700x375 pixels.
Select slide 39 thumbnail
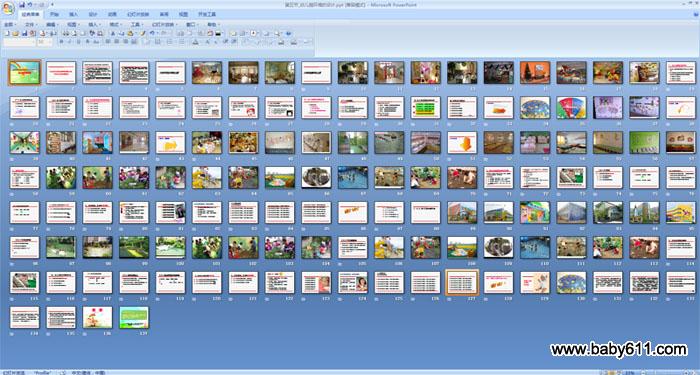(x=25, y=142)
